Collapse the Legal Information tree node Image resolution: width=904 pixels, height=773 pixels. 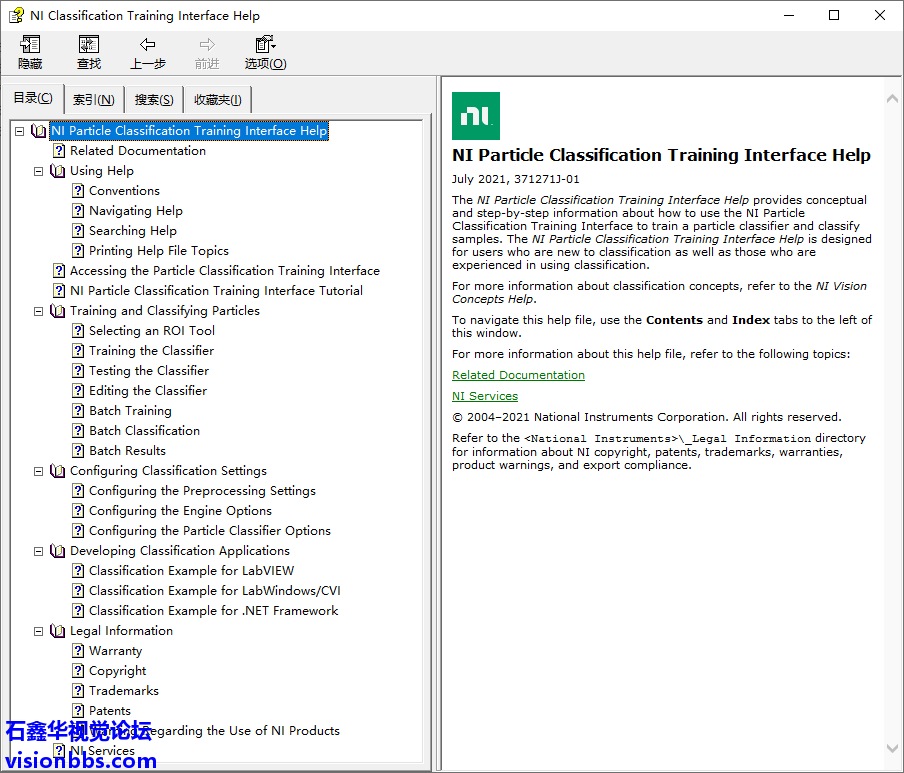[39, 632]
